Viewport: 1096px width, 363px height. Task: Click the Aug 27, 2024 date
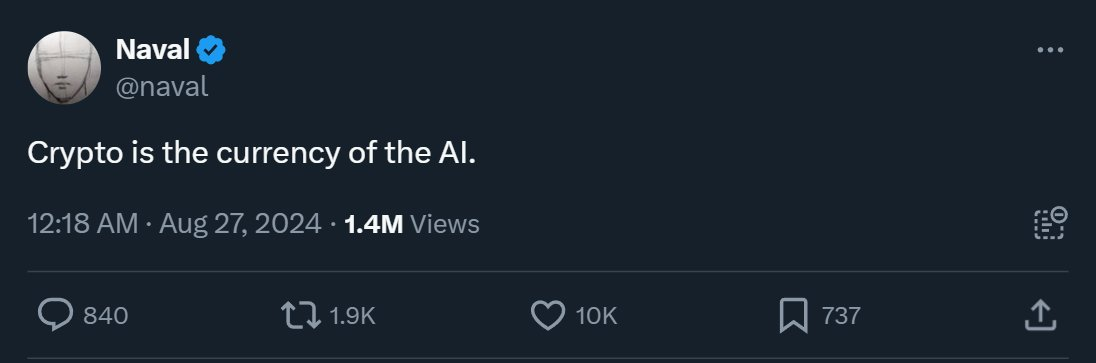[240, 224]
